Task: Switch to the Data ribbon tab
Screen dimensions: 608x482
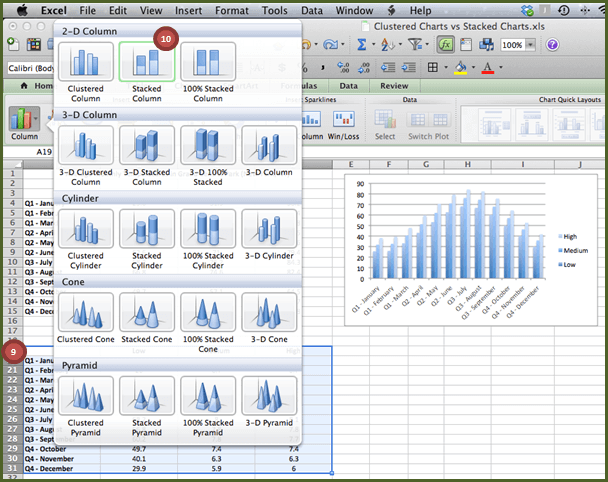Action: (349, 86)
